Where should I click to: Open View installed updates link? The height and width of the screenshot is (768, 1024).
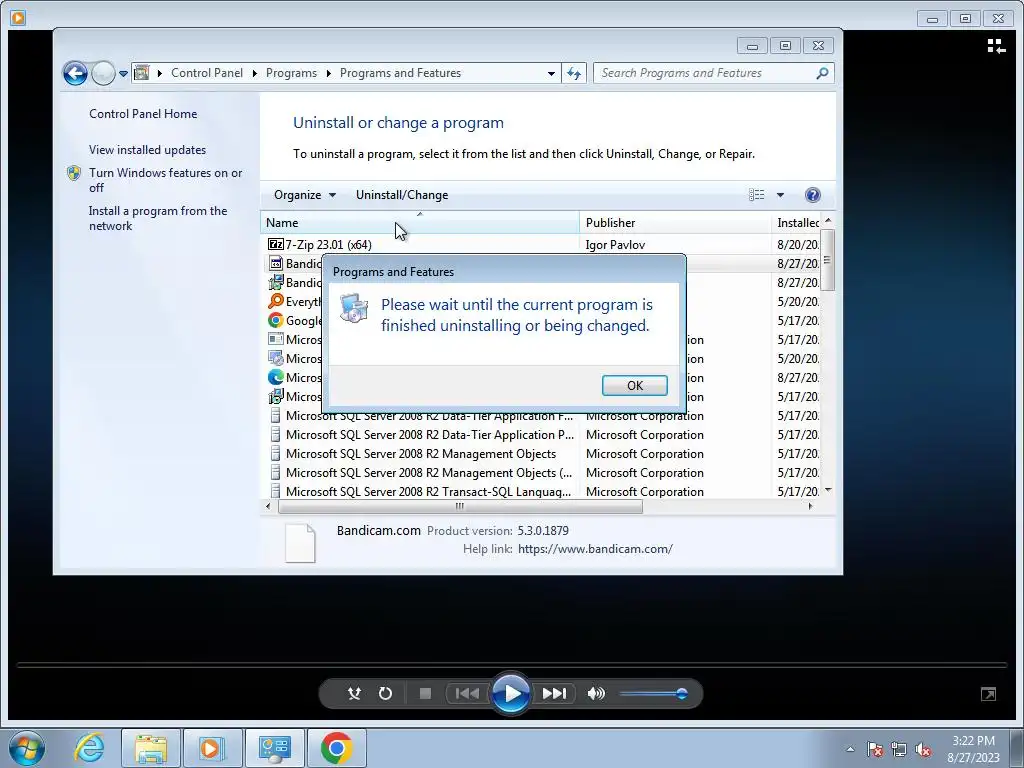tap(148, 150)
